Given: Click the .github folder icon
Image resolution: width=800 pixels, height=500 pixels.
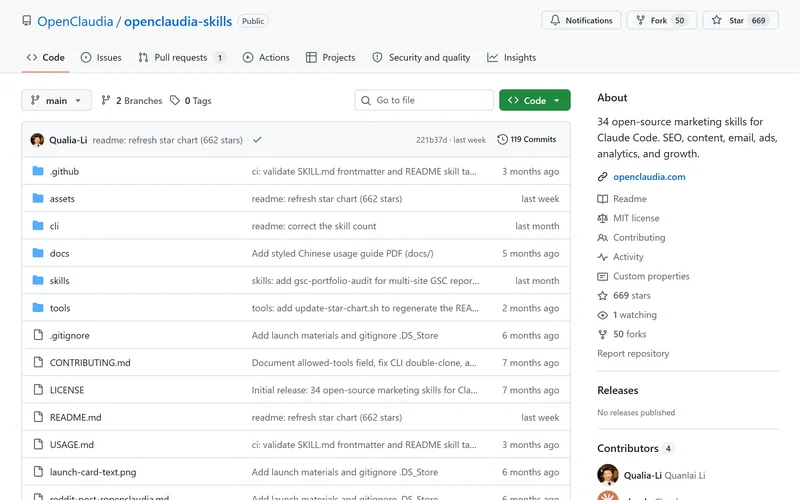Looking at the screenshot, I should 38,171.
